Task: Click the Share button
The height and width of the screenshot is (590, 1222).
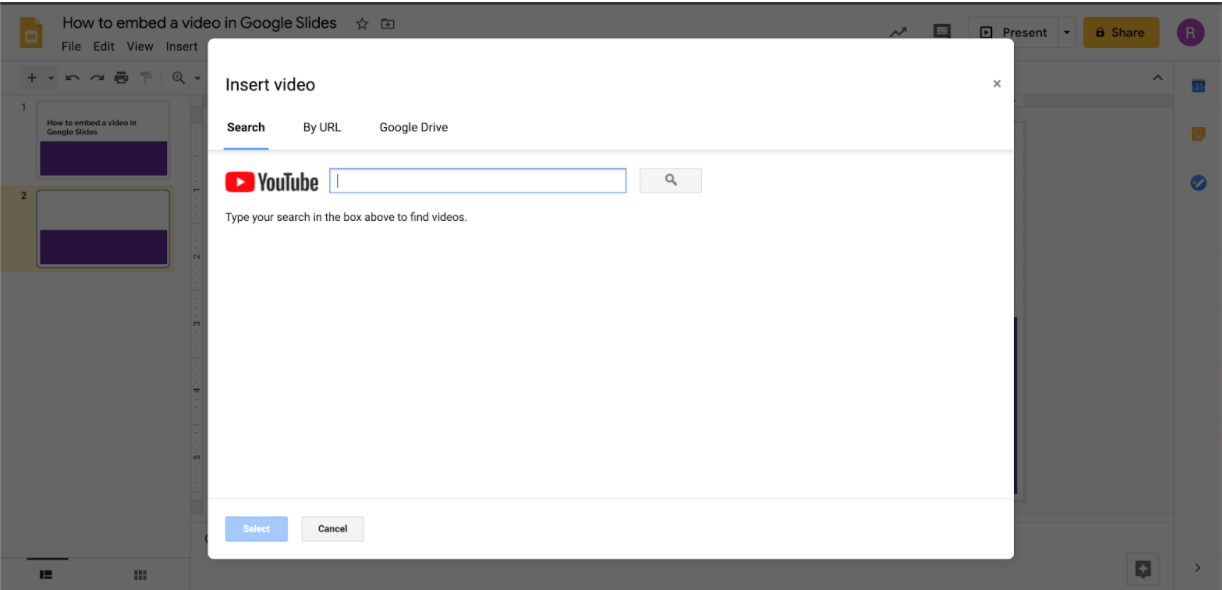Action: 1120,32
